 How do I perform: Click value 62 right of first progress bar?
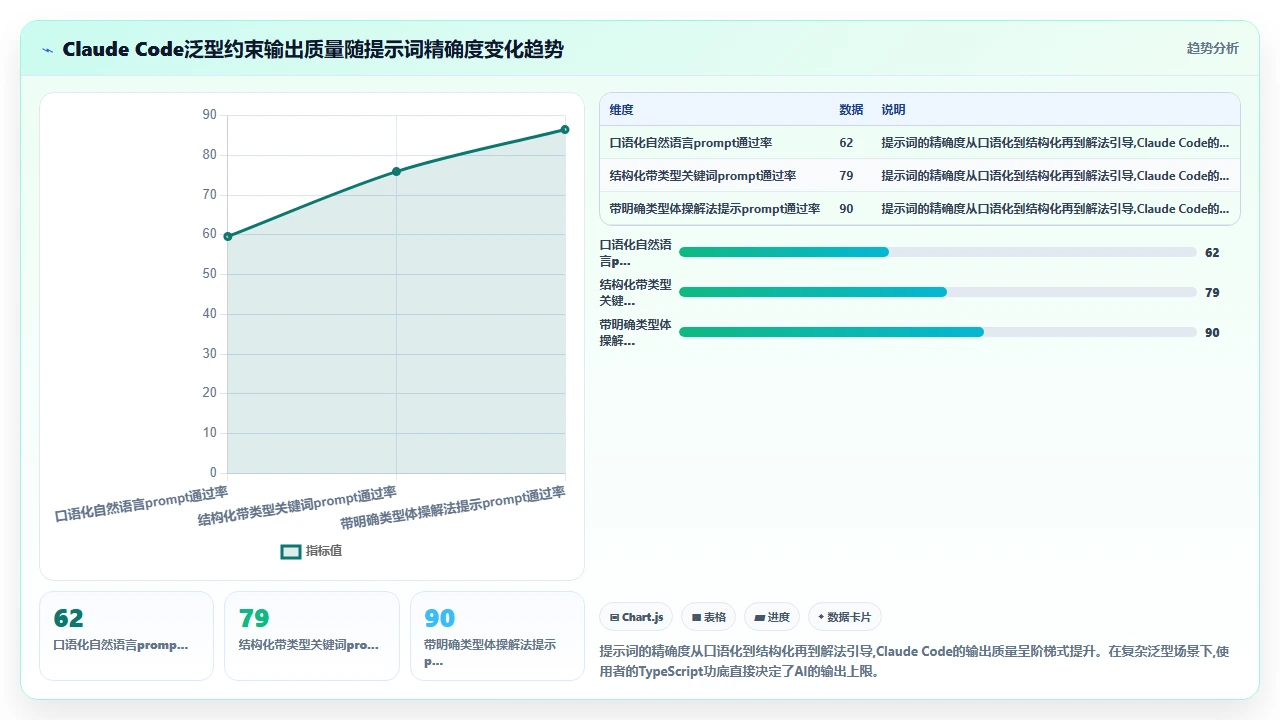(1212, 253)
